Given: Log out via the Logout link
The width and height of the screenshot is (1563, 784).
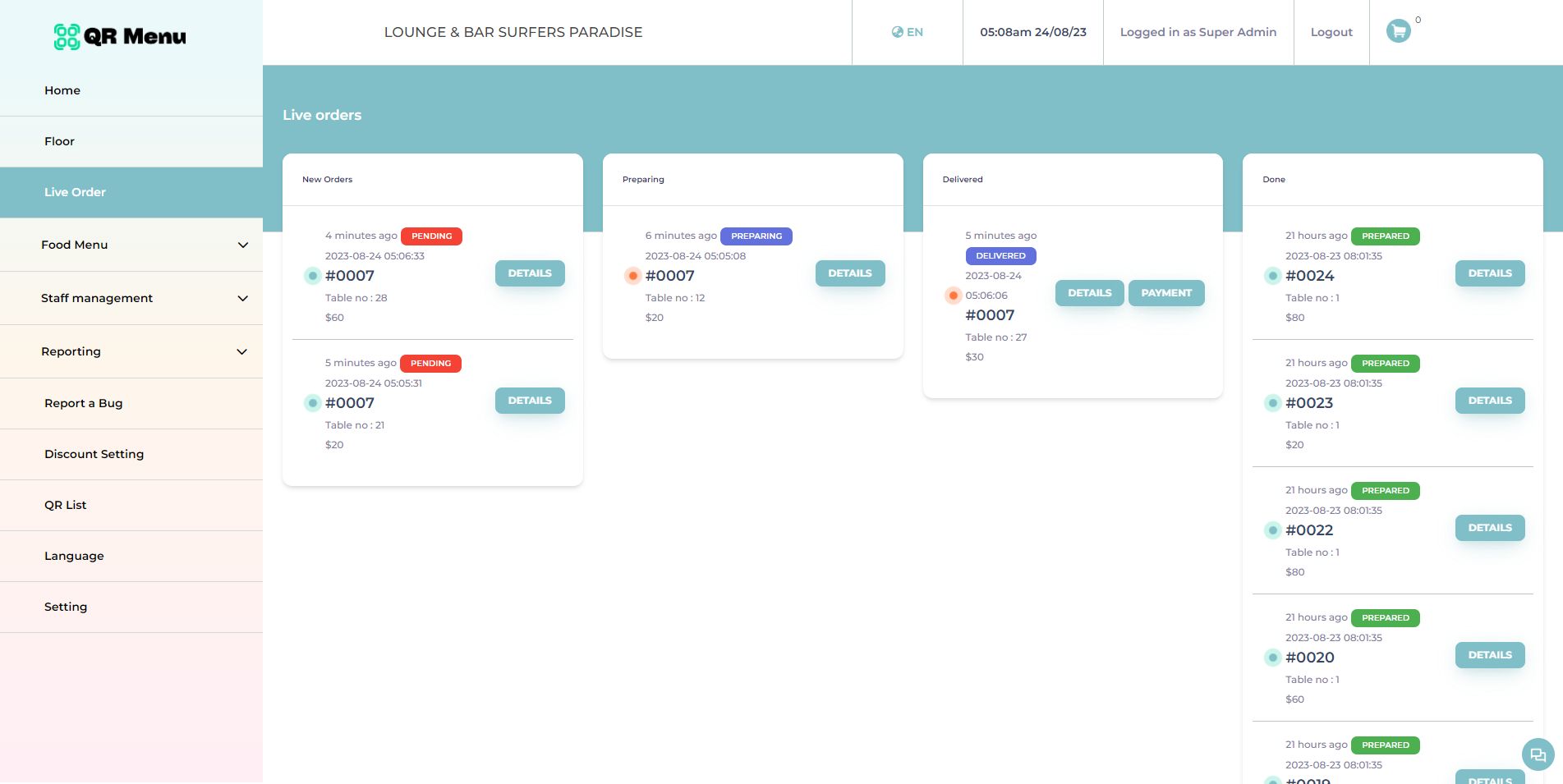Looking at the screenshot, I should coord(1331,32).
